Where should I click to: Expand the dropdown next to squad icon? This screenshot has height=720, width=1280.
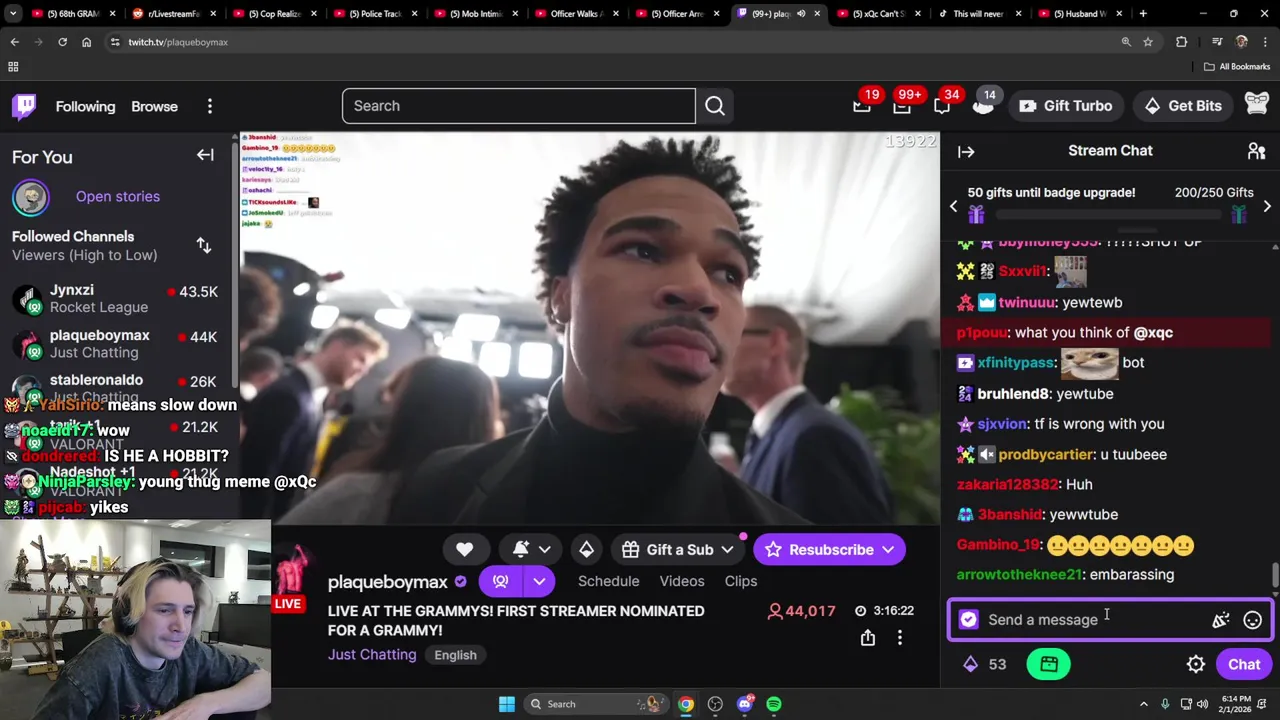point(539,581)
